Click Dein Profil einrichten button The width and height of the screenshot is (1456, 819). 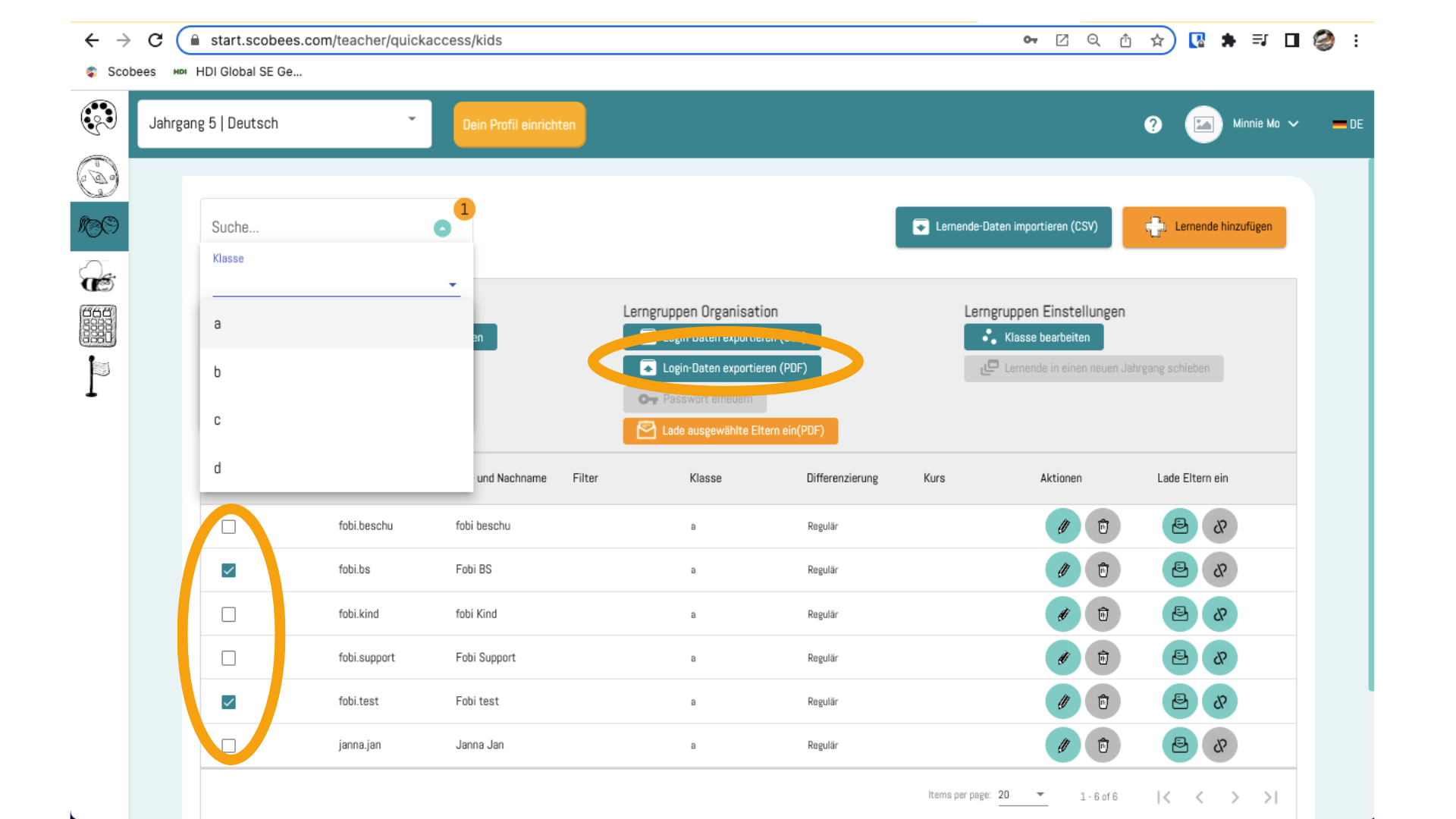[x=519, y=124]
